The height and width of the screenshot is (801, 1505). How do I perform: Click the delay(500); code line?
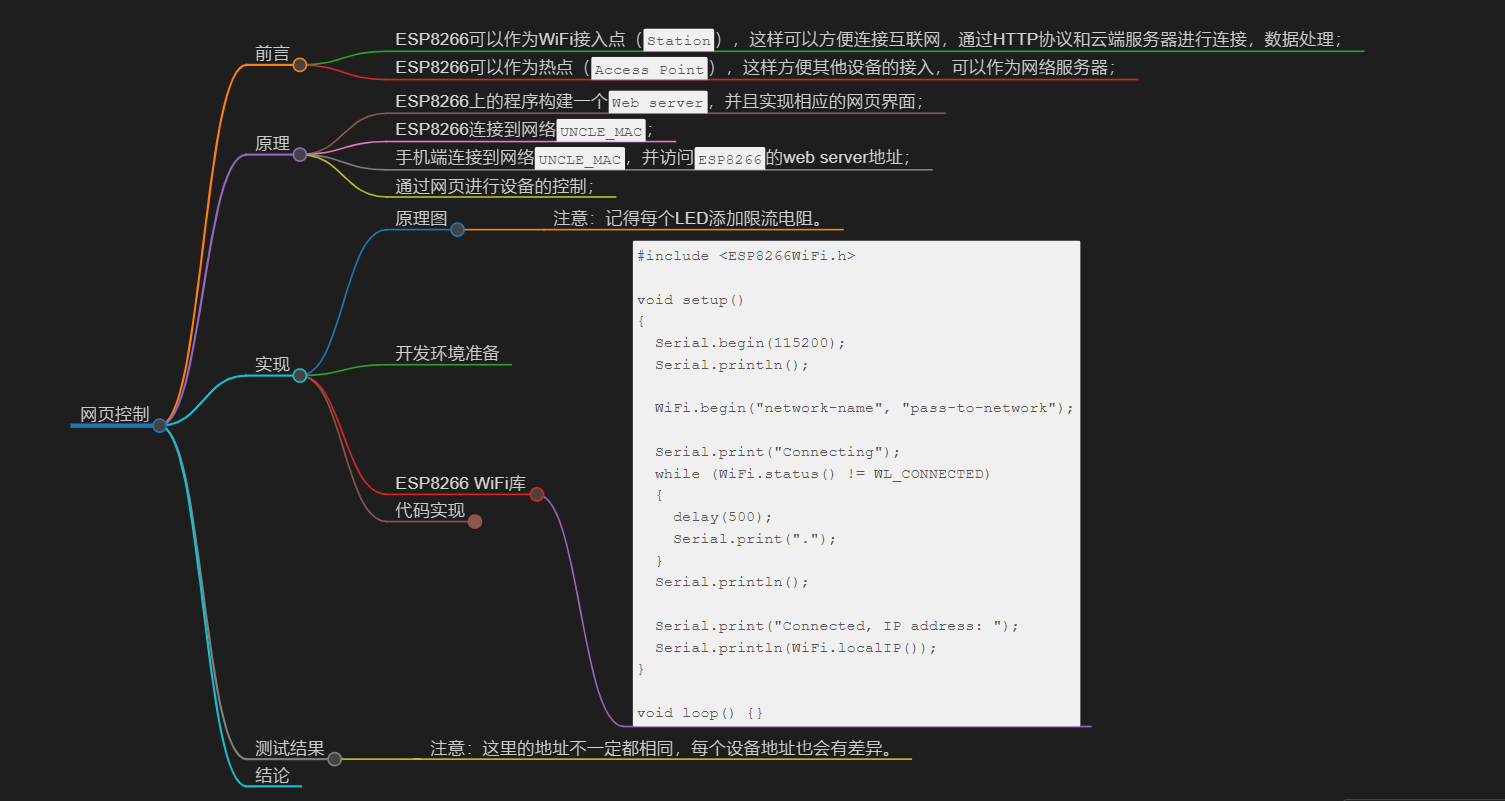pos(723,517)
